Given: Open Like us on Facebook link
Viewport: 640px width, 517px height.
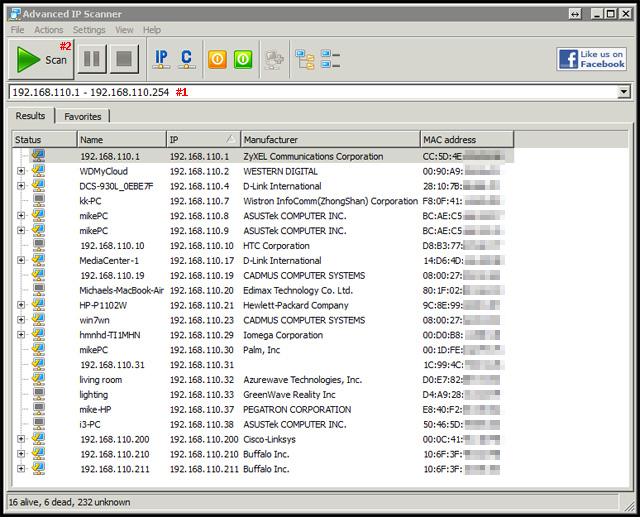Looking at the screenshot, I should [x=592, y=59].
